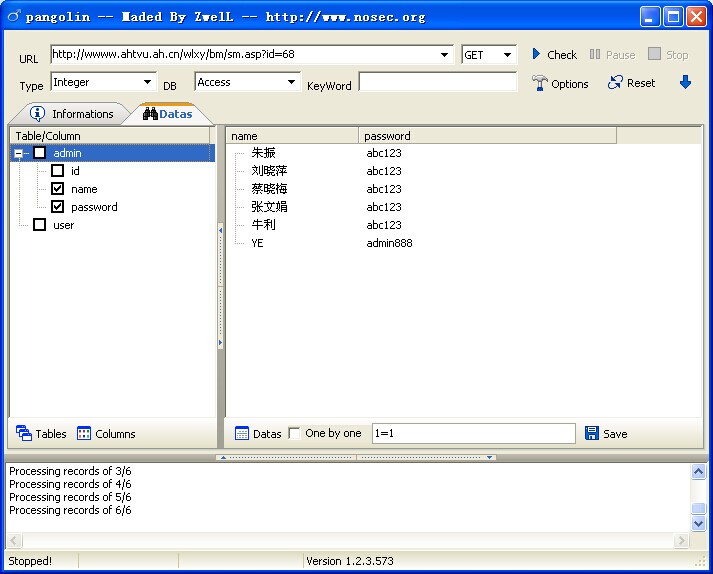The width and height of the screenshot is (713, 574).
Task: Open Options via hammer icon
Action: click(539, 83)
